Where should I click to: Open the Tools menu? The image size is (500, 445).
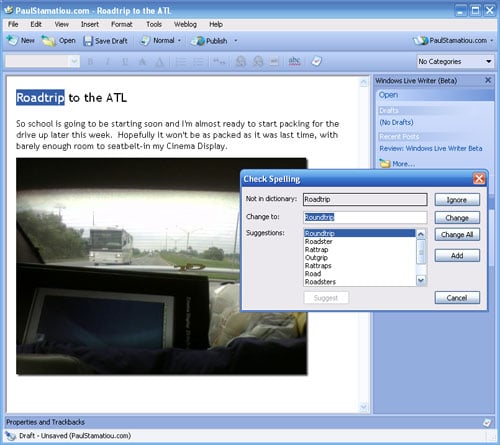click(154, 24)
